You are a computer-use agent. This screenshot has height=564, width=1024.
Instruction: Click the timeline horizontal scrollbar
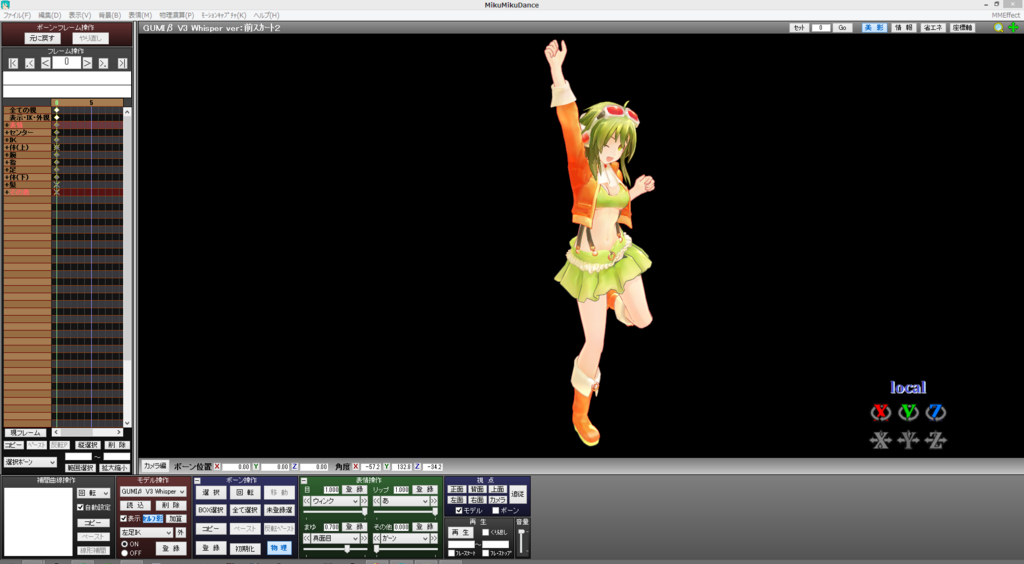(x=88, y=432)
